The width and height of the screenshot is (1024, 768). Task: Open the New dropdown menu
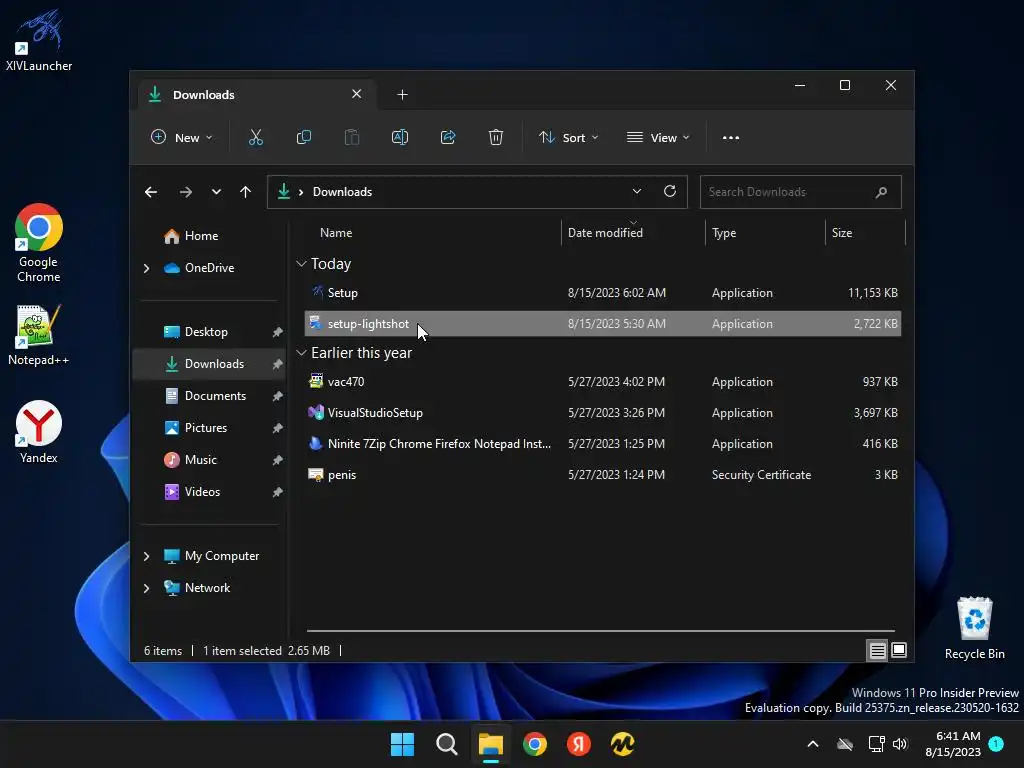[x=182, y=138]
